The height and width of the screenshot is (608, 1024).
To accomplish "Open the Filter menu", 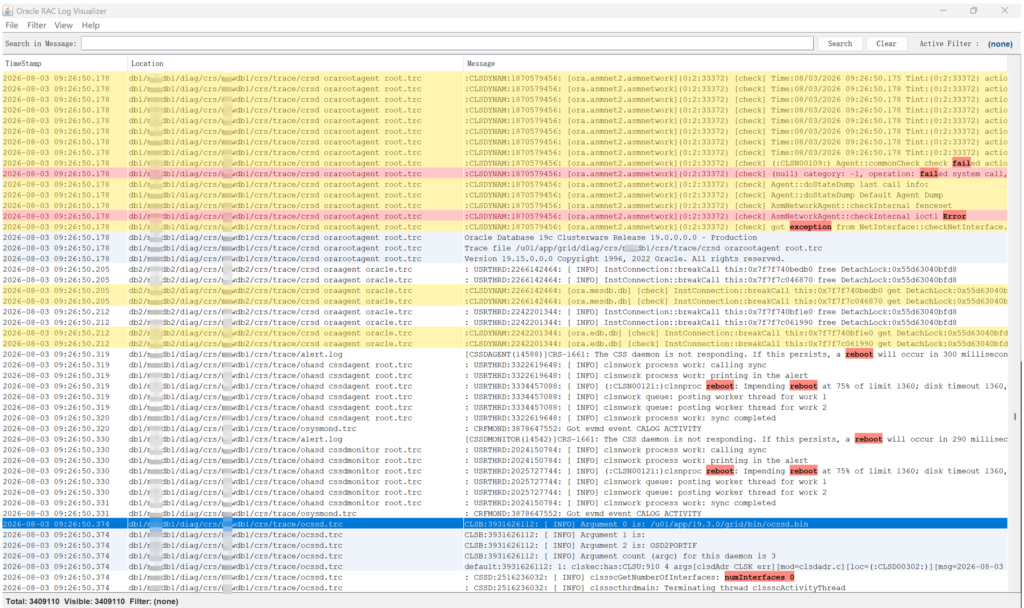I will pyautogui.click(x=37, y=25).
